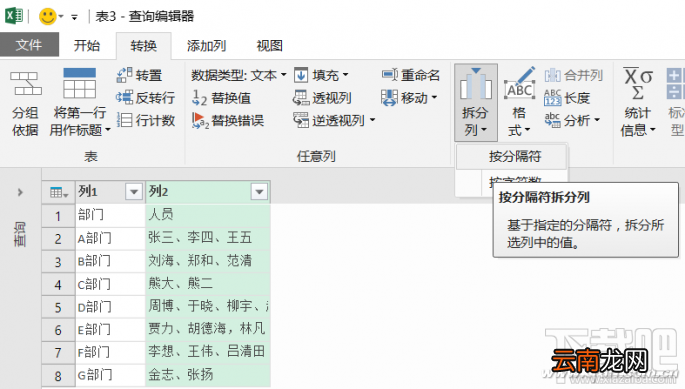Open the 逆透视列 dropdown
The width and height of the screenshot is (685, 389).
point(334,120)
